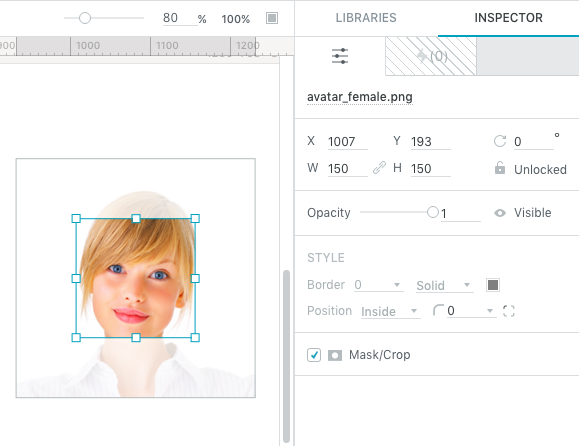Open the properties sliders tab icon
Viewport: 579px width, 446px height.
pyautogui.click(x=340, y=56)
